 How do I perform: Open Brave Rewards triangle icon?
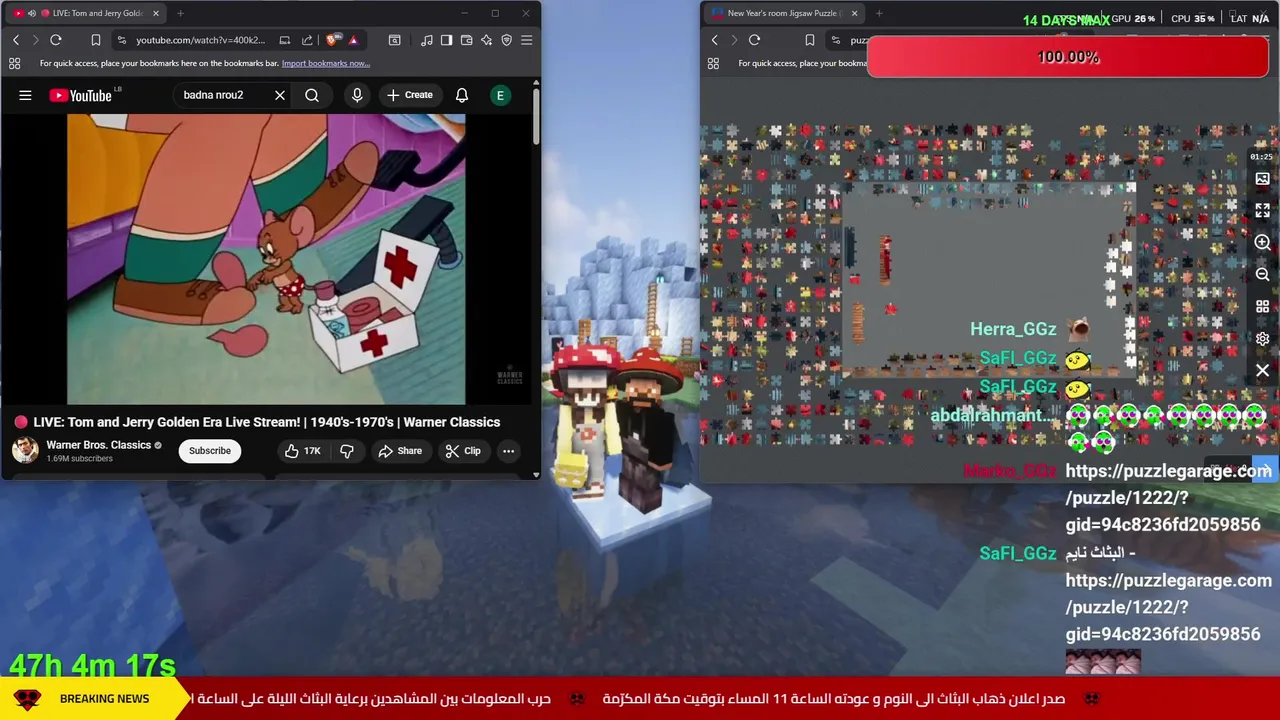(353, 40)
